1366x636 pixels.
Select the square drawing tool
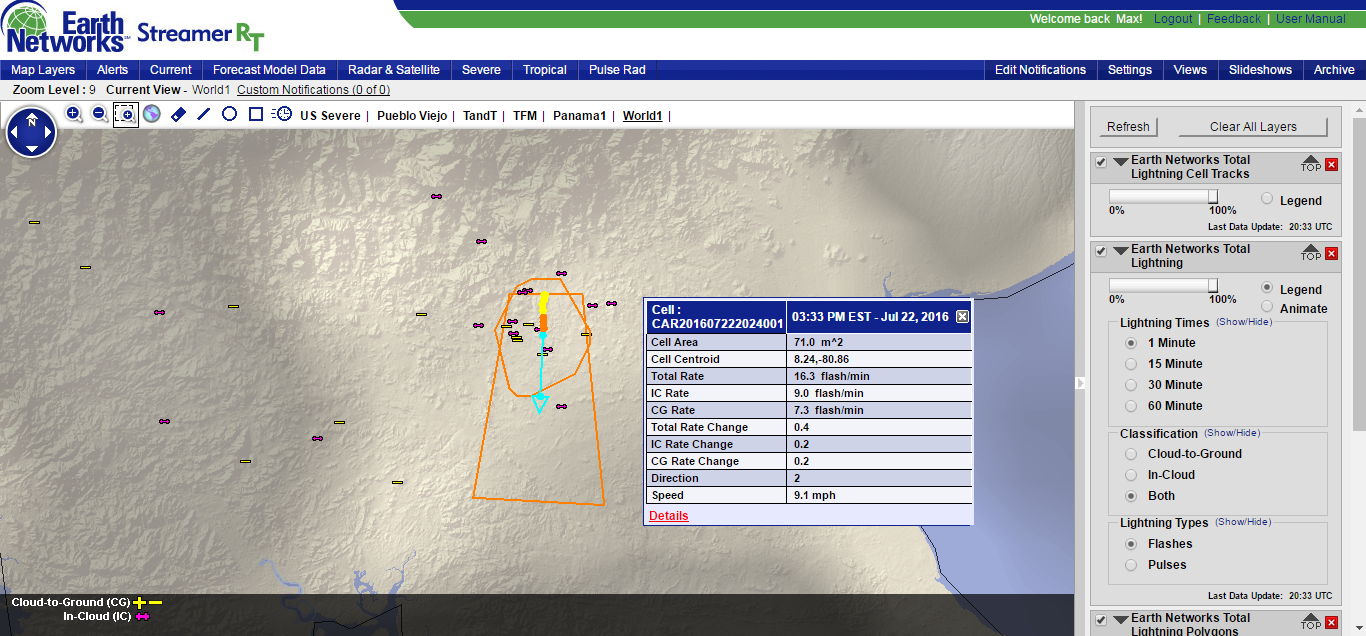256,114
